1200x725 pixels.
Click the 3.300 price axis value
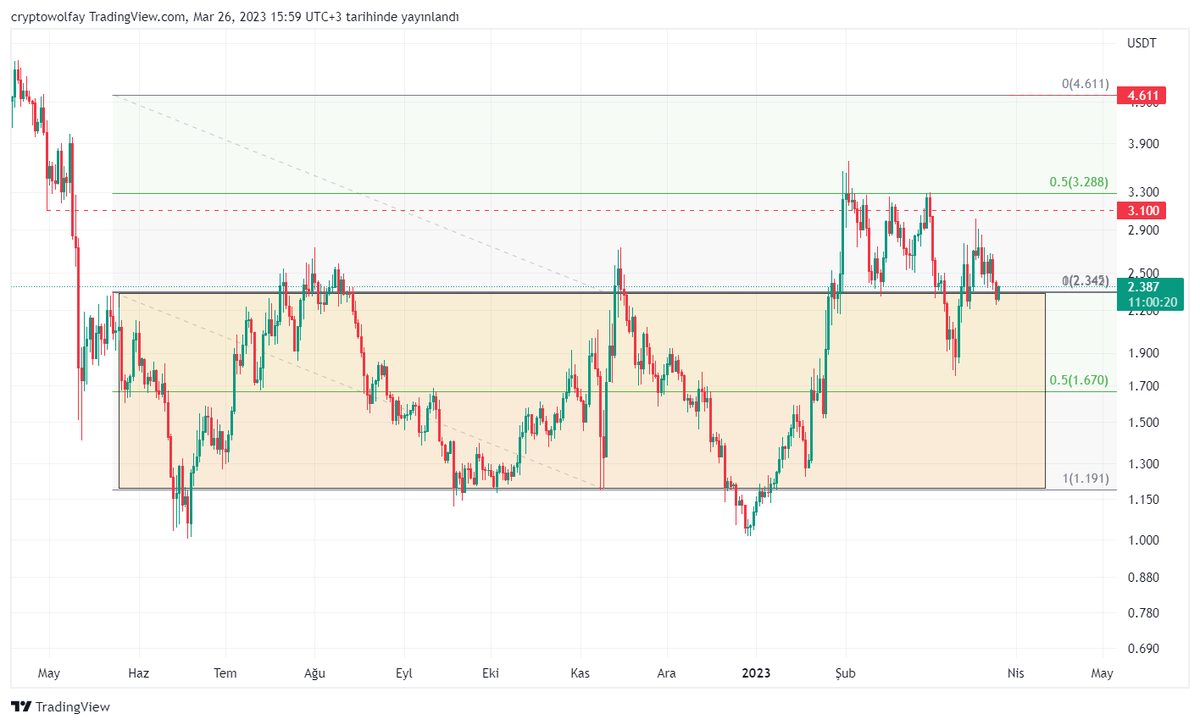[x=1143, y=192]
